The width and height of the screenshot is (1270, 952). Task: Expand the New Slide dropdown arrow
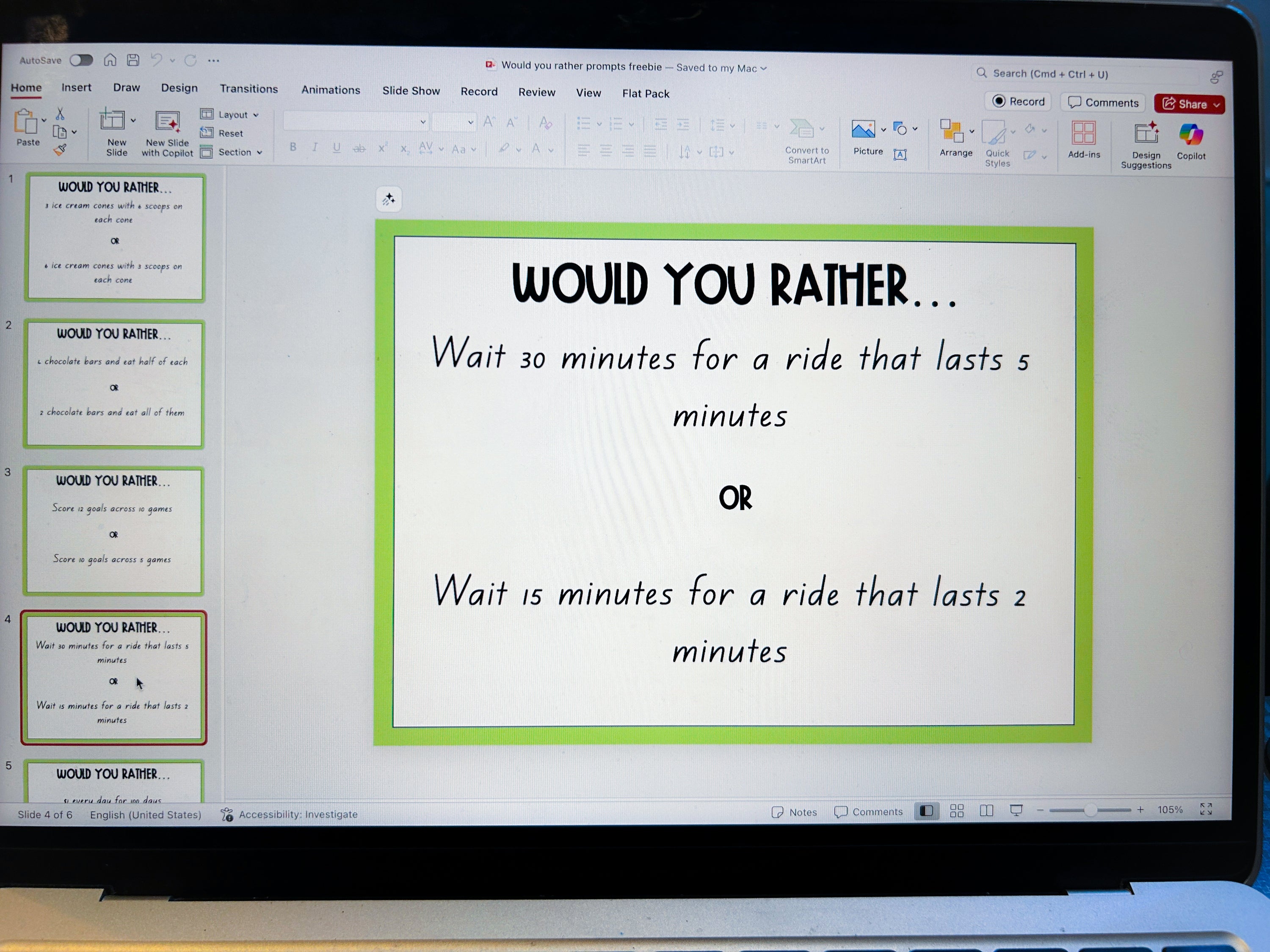133,121
